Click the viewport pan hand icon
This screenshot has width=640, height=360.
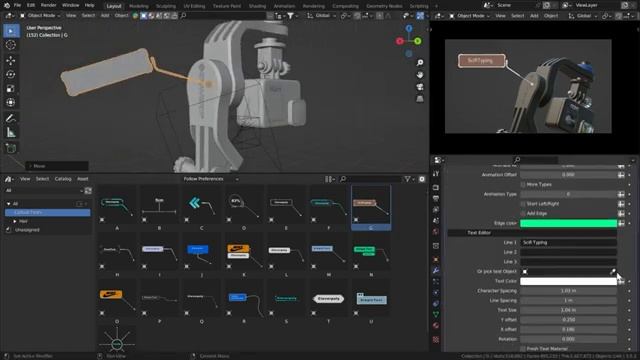[x=420, y=75]
